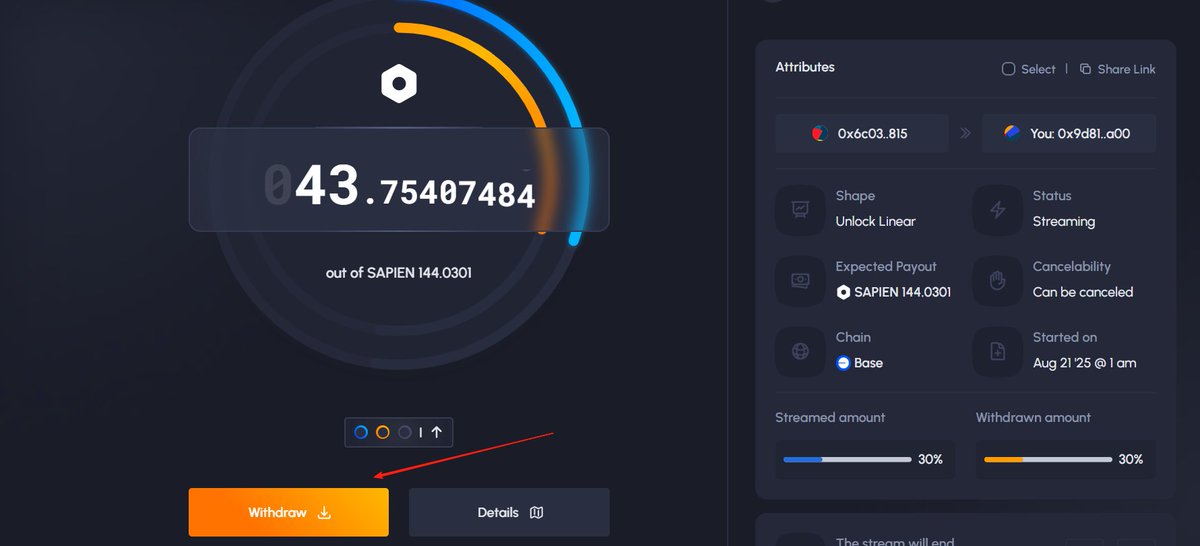Click the up arrow in the legend bar
The height and width of the screenshot is (546, 1200).
click(x=436, y=432)
